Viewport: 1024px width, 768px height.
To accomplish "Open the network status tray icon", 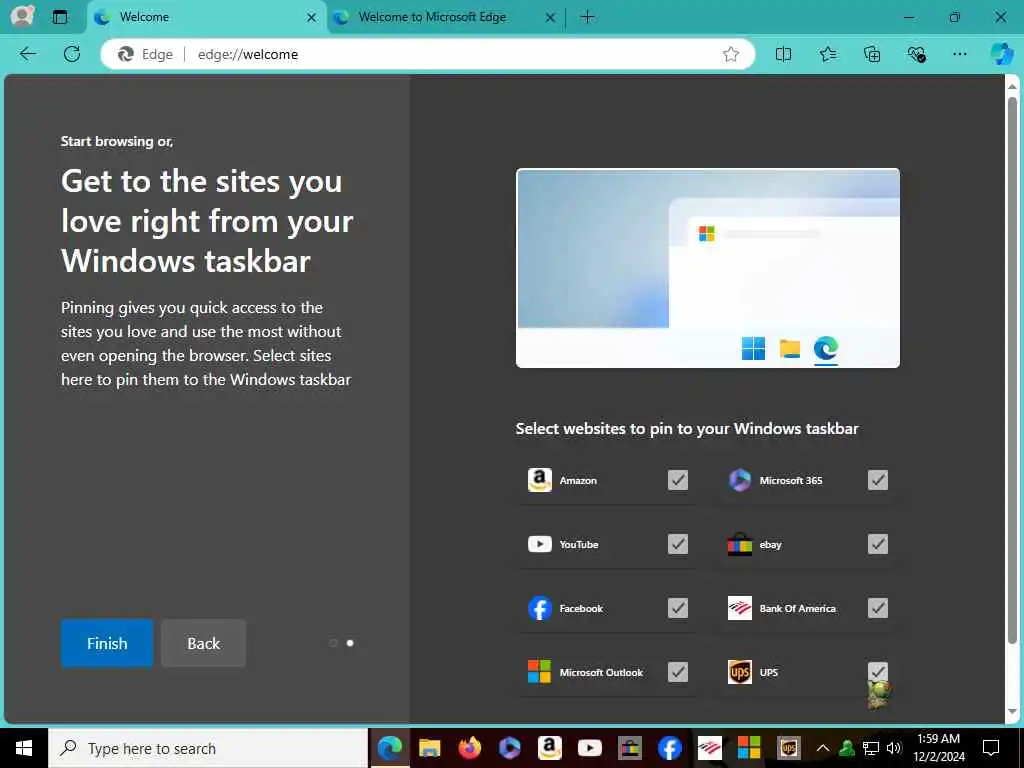I will [x=871, y=748].
